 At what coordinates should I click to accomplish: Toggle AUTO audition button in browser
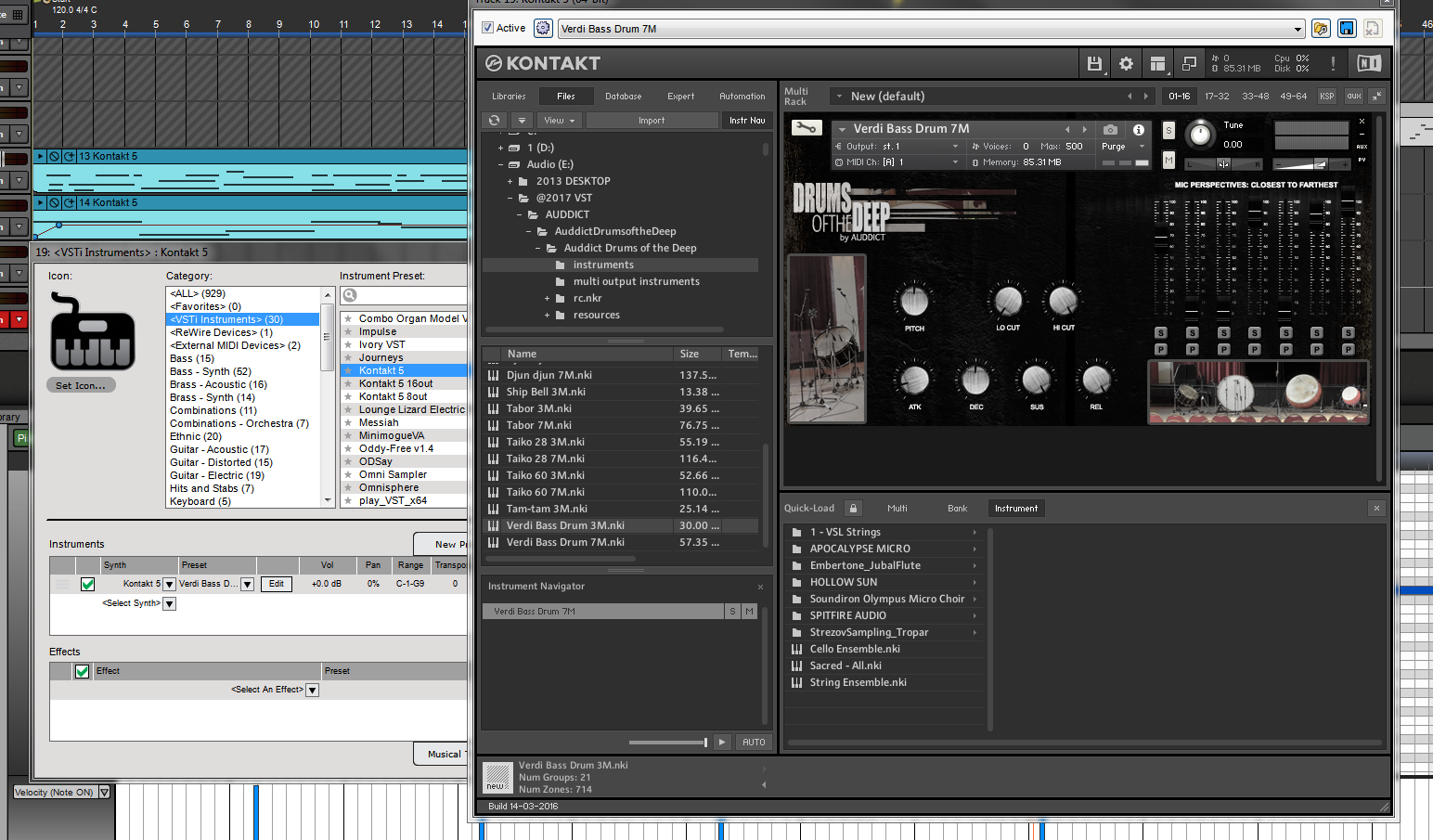pos(754,742)
